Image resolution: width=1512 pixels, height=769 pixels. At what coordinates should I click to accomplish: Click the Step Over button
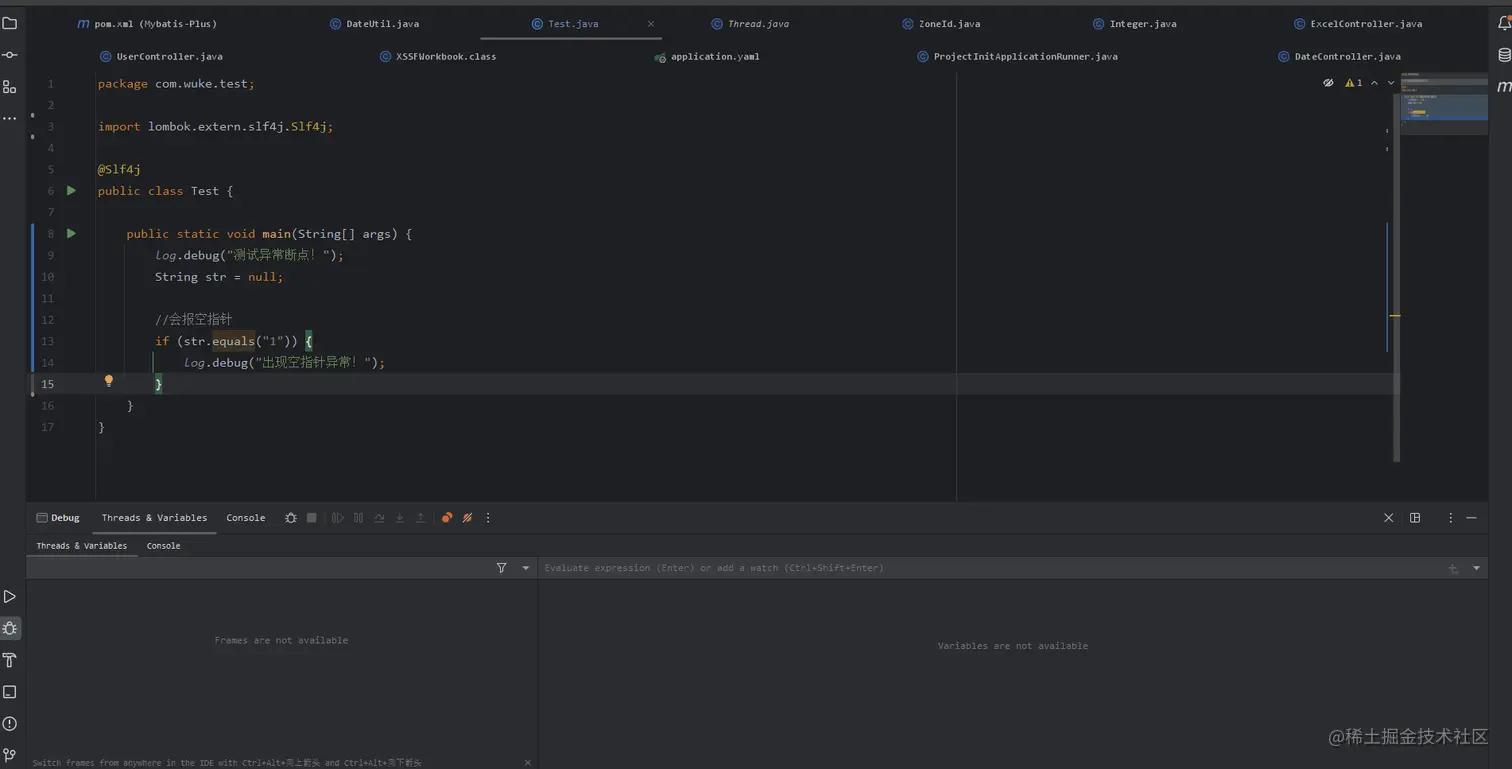pos(379,518)
